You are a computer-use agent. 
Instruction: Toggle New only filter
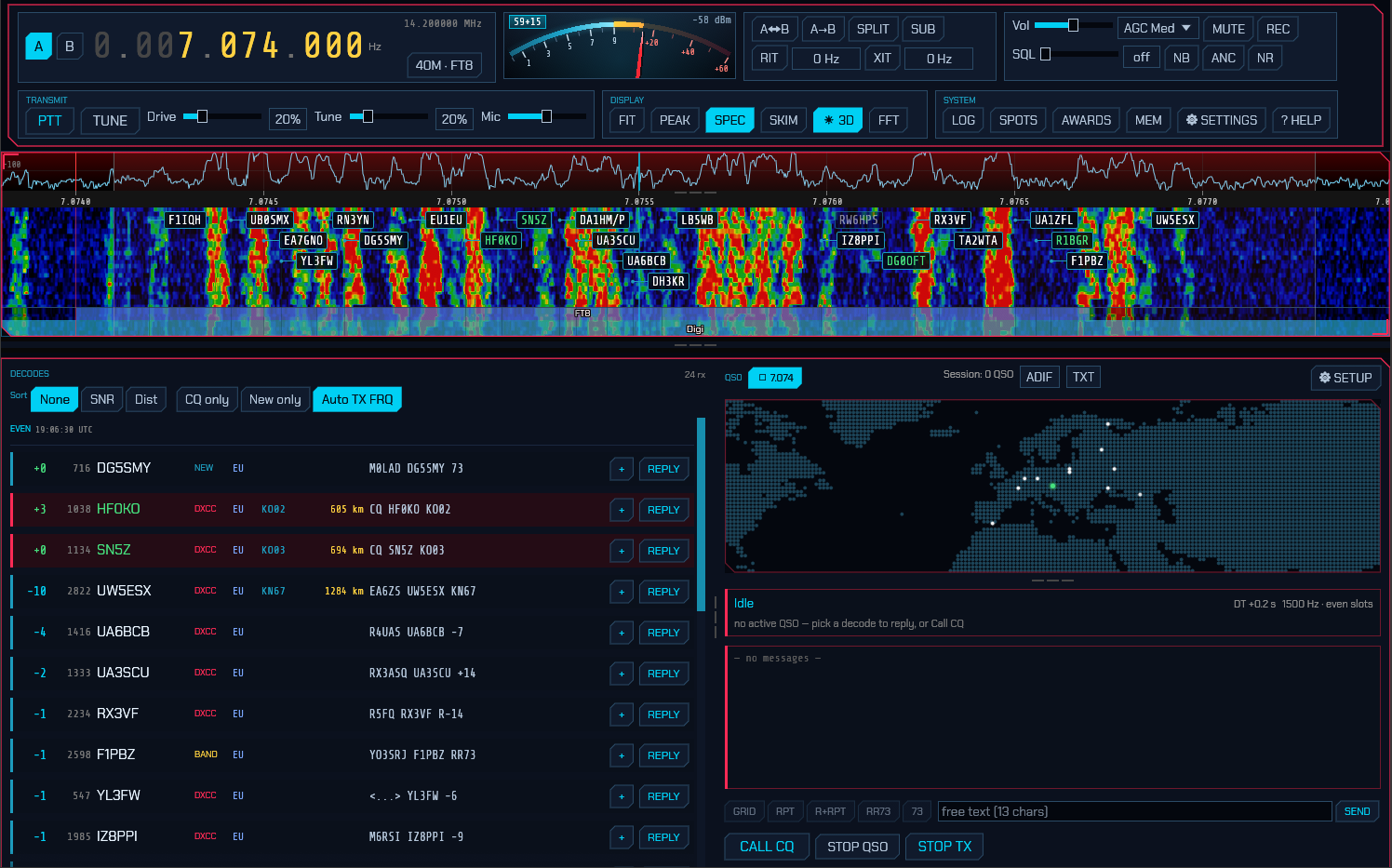click(274, 399)
